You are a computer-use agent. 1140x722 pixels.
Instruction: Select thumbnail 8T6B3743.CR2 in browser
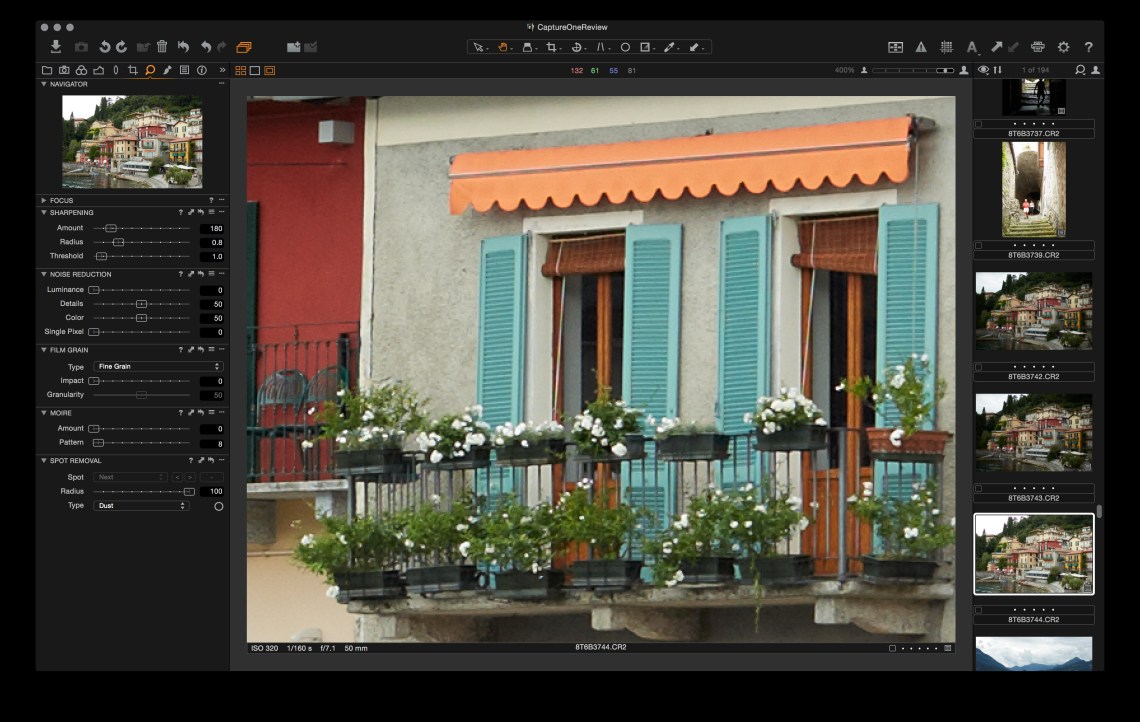click(1033, 432)
